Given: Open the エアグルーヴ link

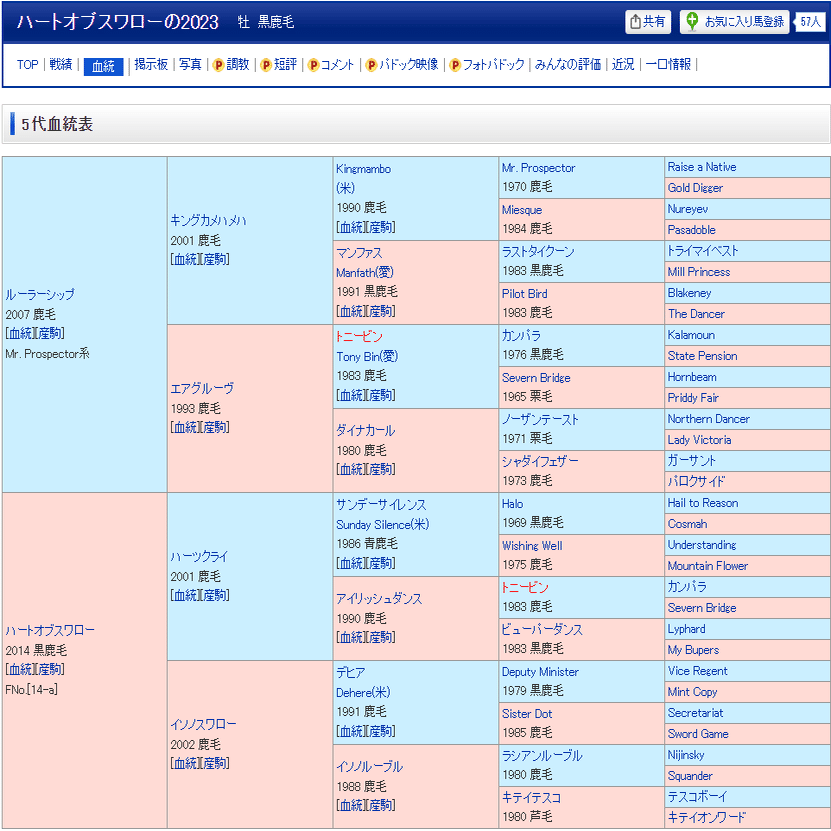Looking at the screenshot, I should 202,388.
